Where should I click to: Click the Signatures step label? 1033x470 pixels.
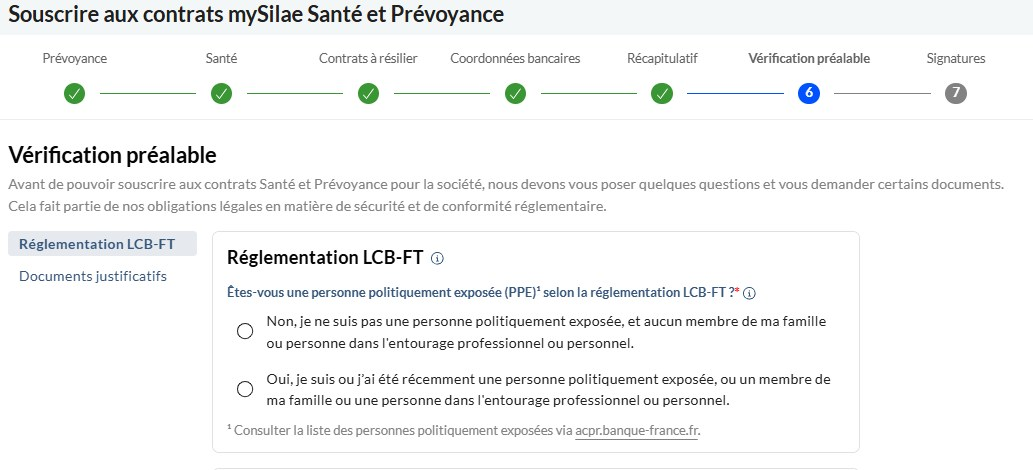coord(956,59)
